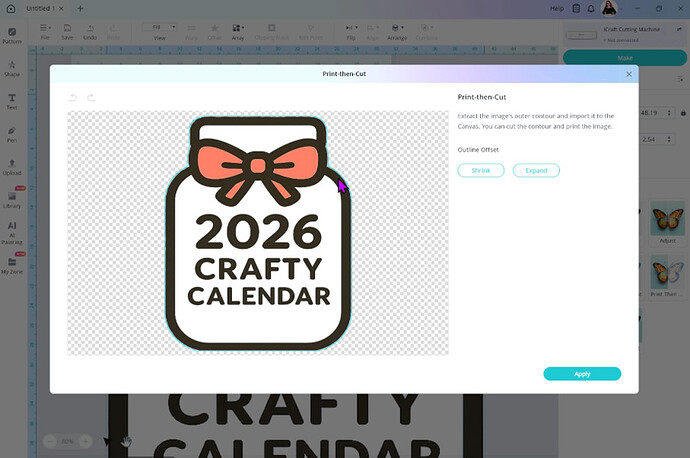Open the Library panel

click(x=12, y=200)
